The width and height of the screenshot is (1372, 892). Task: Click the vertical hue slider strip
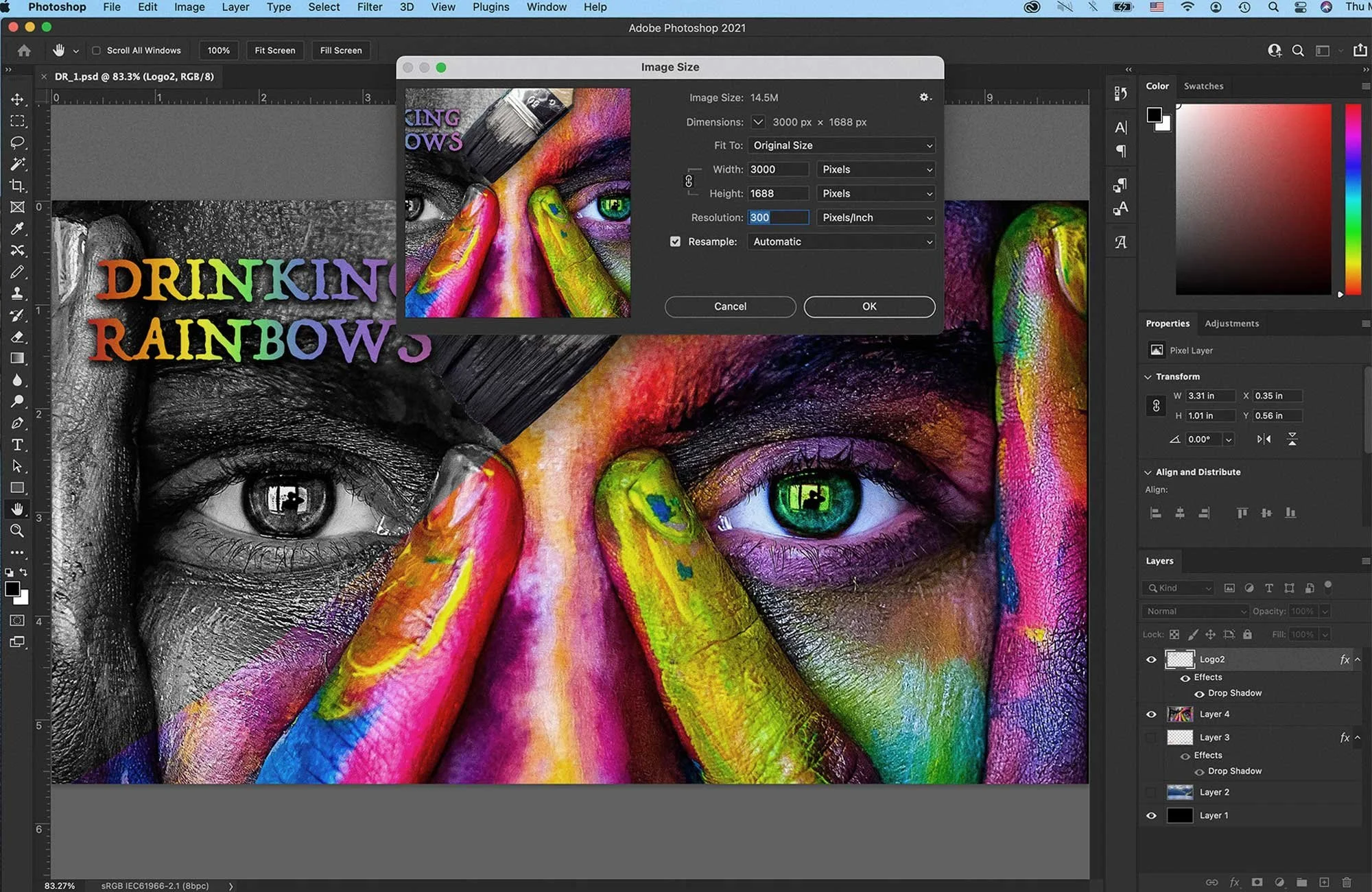click(x=1353, y=199)
